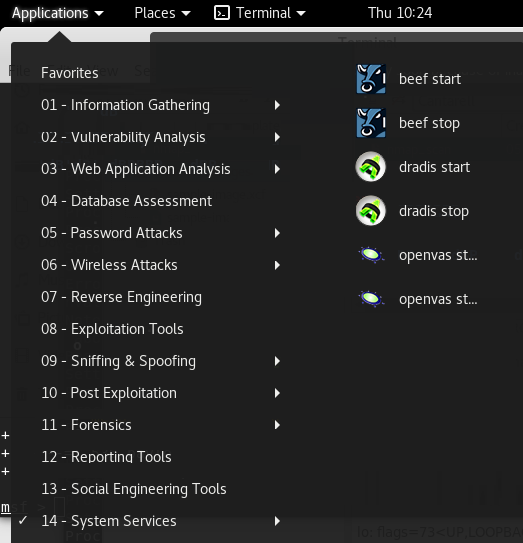Screen dimensions: 523x543
Task: Expand the 09 - Sniffing & Spoofing arrow
Action: 277,361
